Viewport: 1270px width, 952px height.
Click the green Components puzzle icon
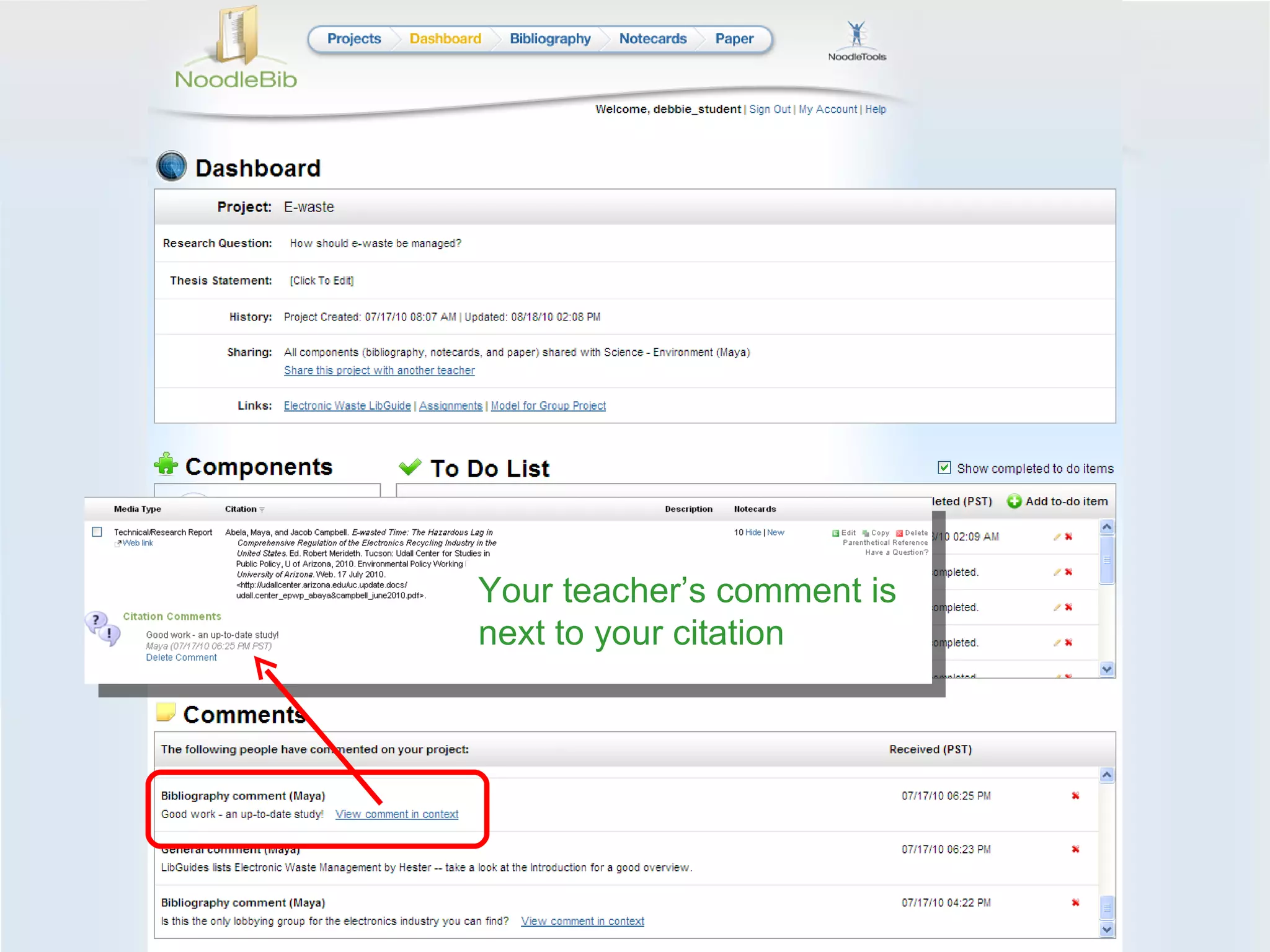(166, 464)
